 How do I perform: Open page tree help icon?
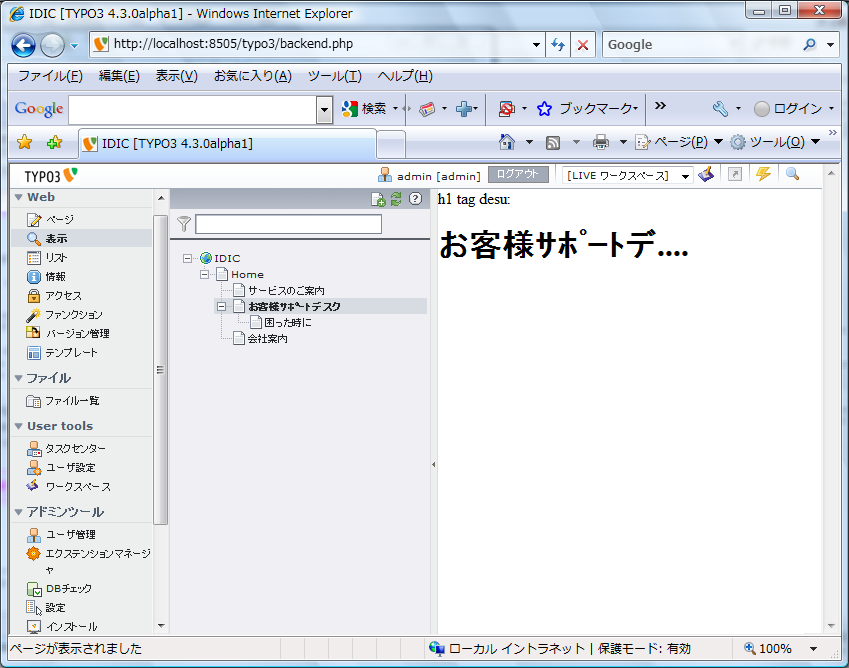tap(415, 199)
